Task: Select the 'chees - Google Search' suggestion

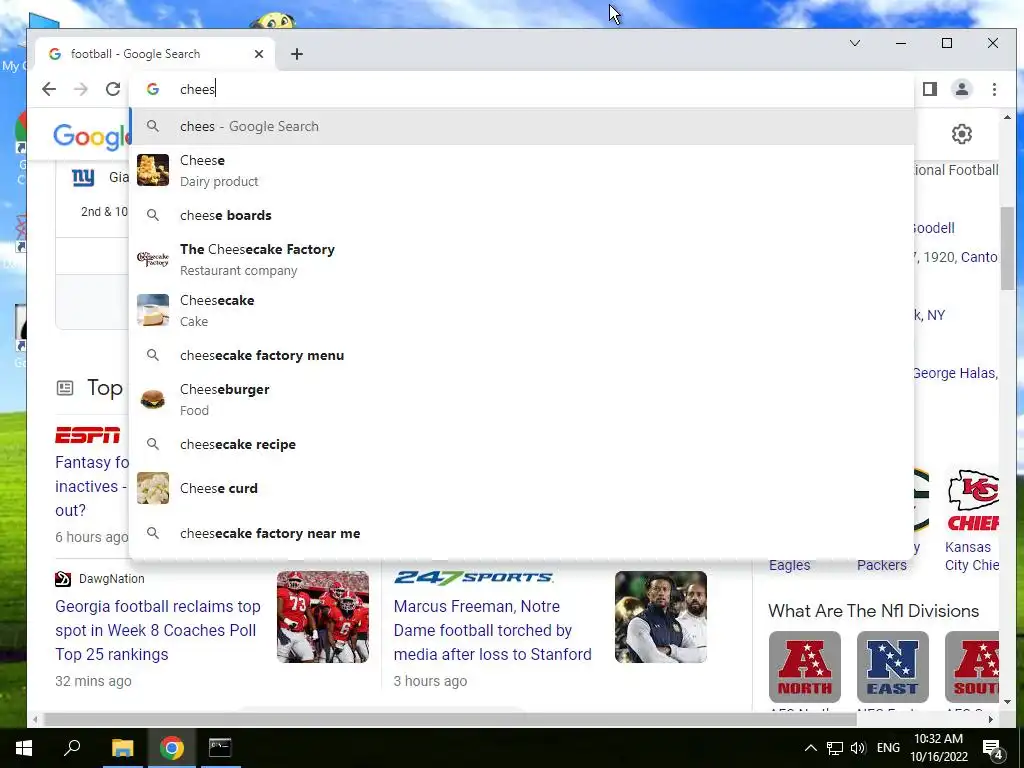Action: point(522,126)
